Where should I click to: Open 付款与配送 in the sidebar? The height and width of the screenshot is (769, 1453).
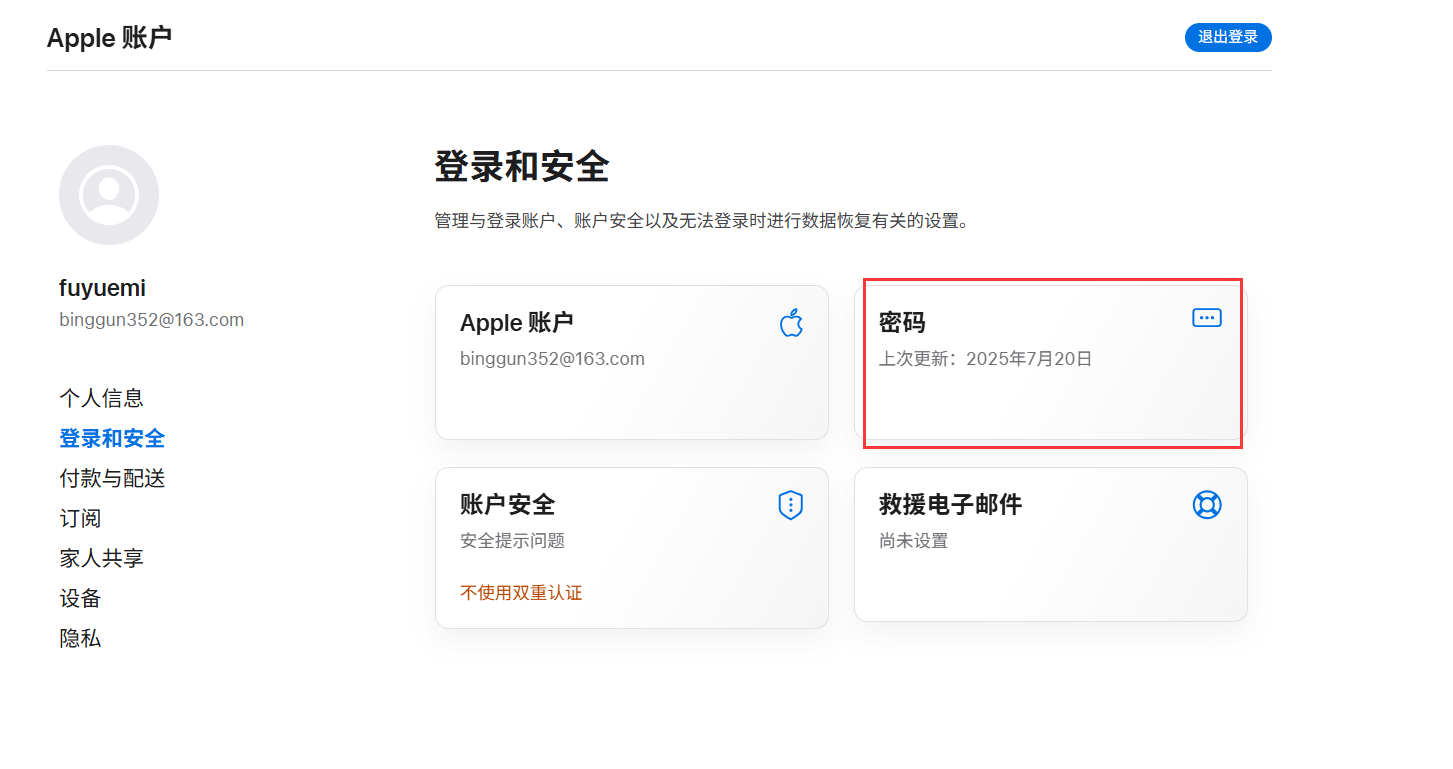[x=112, y=478]
